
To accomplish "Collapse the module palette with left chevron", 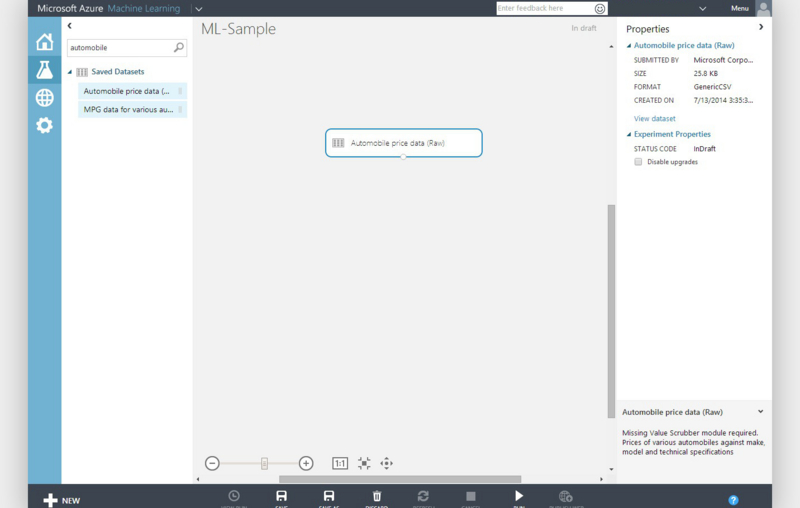I will pyautogui.click(x=70, y=26).
